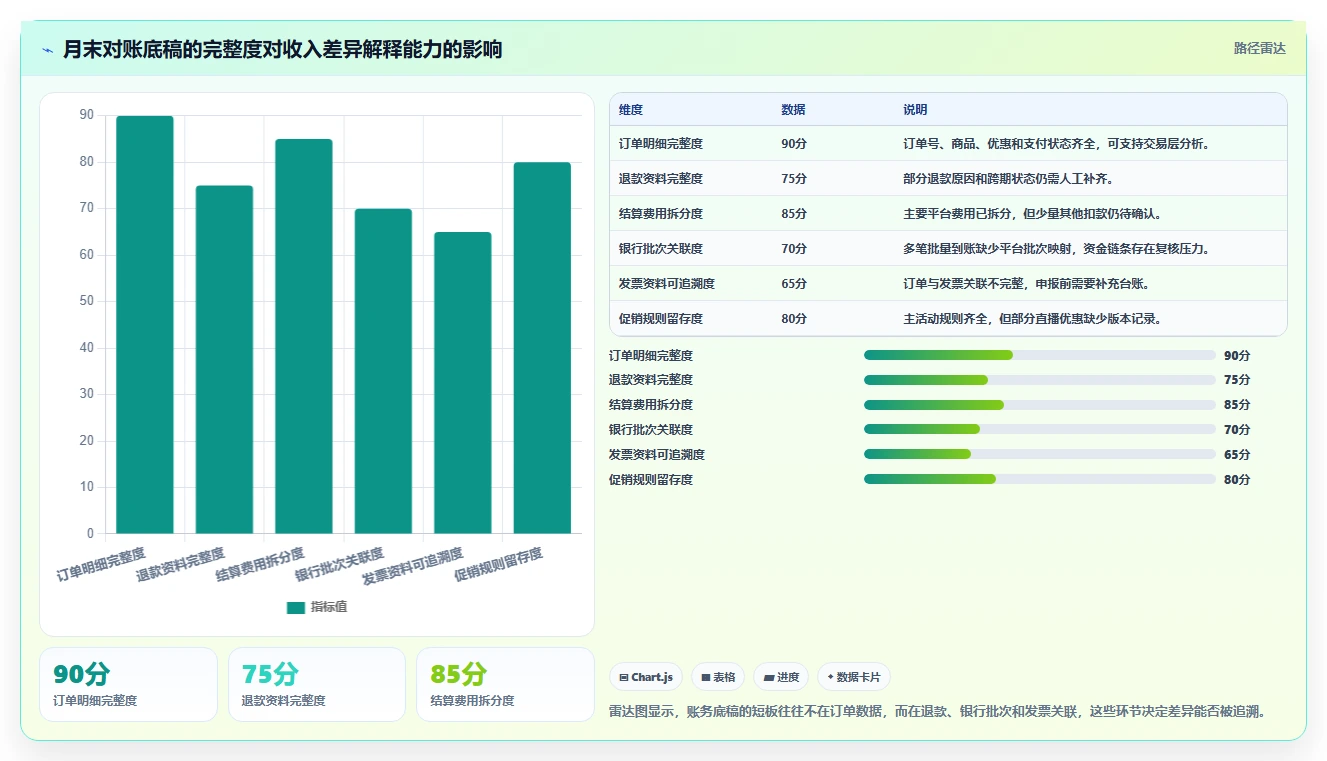The width and height of the screenshot is (1327, 761).
Task: Open the 85分 结算费用拆分度 data card
Action: 505,684
